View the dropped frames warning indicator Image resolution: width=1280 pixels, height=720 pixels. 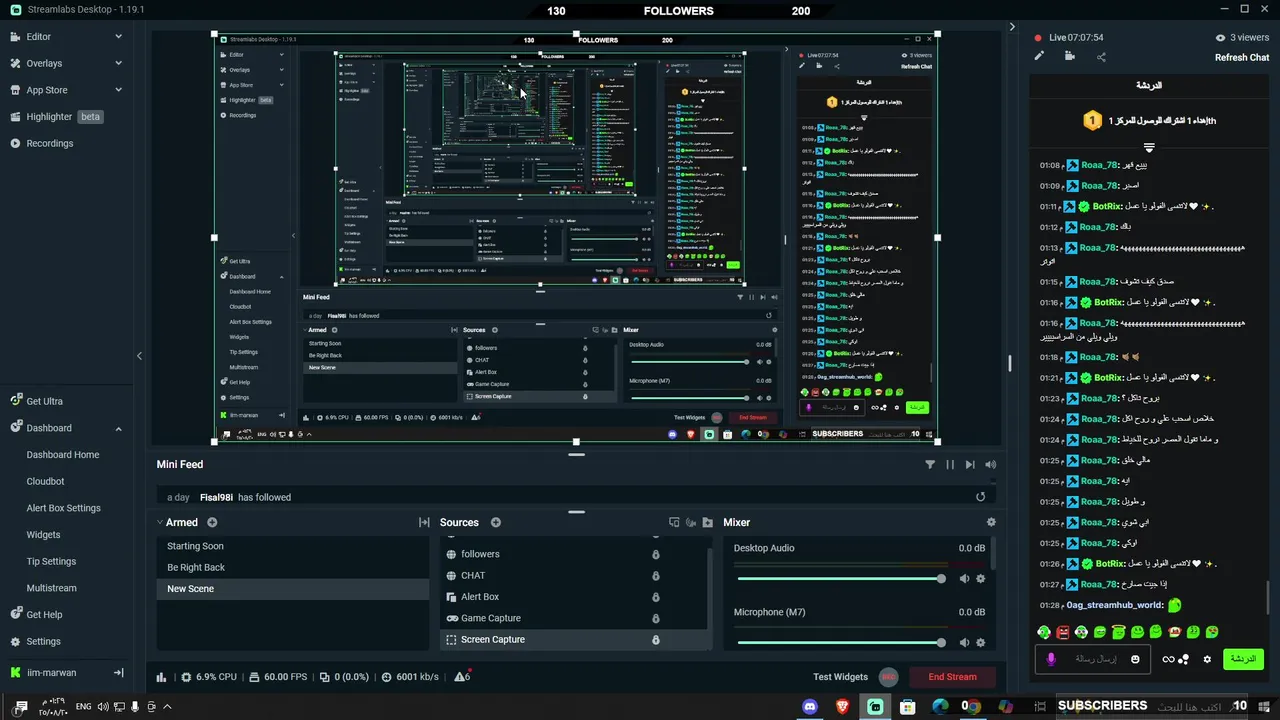coord(462,677)
